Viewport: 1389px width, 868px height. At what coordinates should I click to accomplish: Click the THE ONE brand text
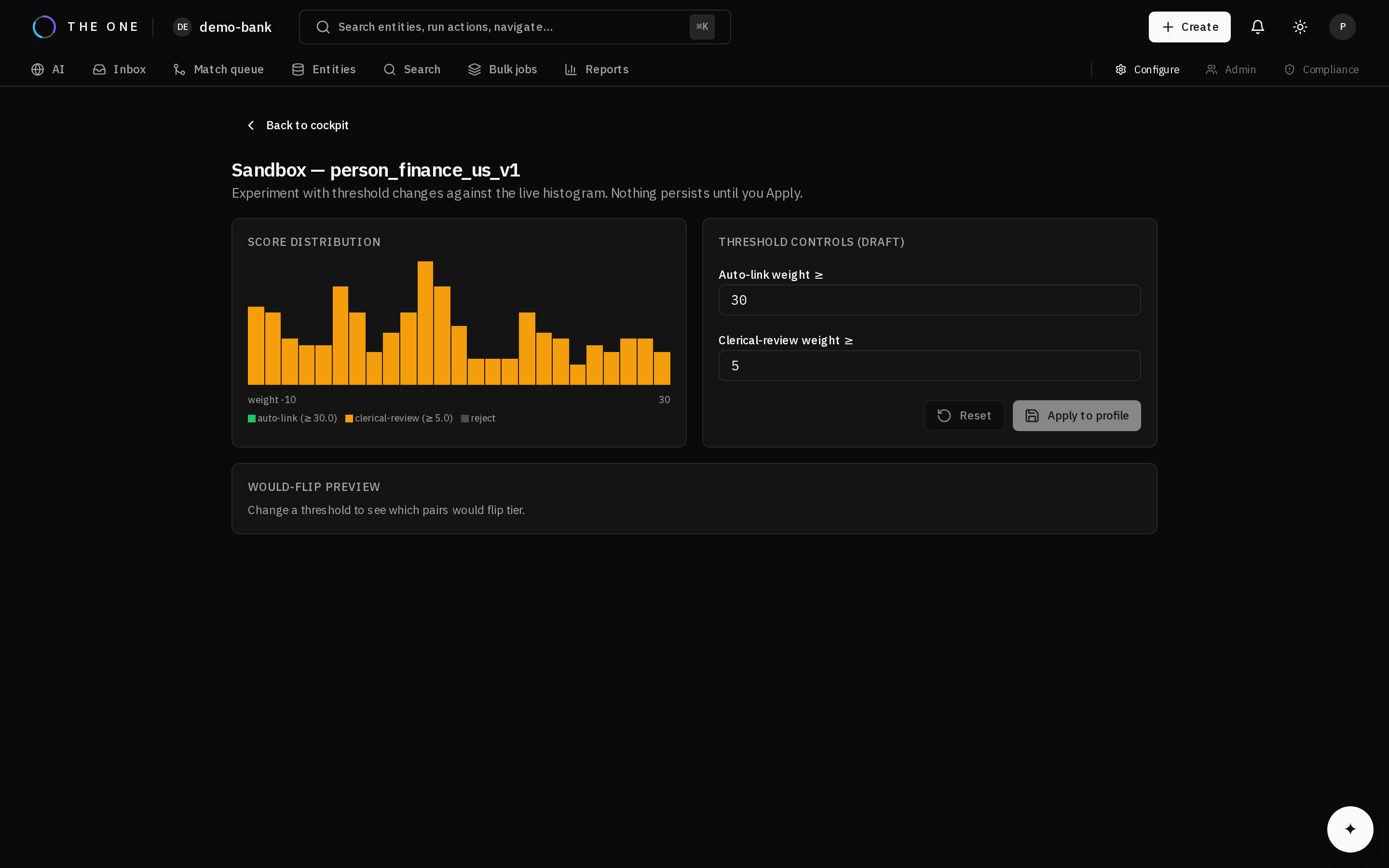pos(103,27)
